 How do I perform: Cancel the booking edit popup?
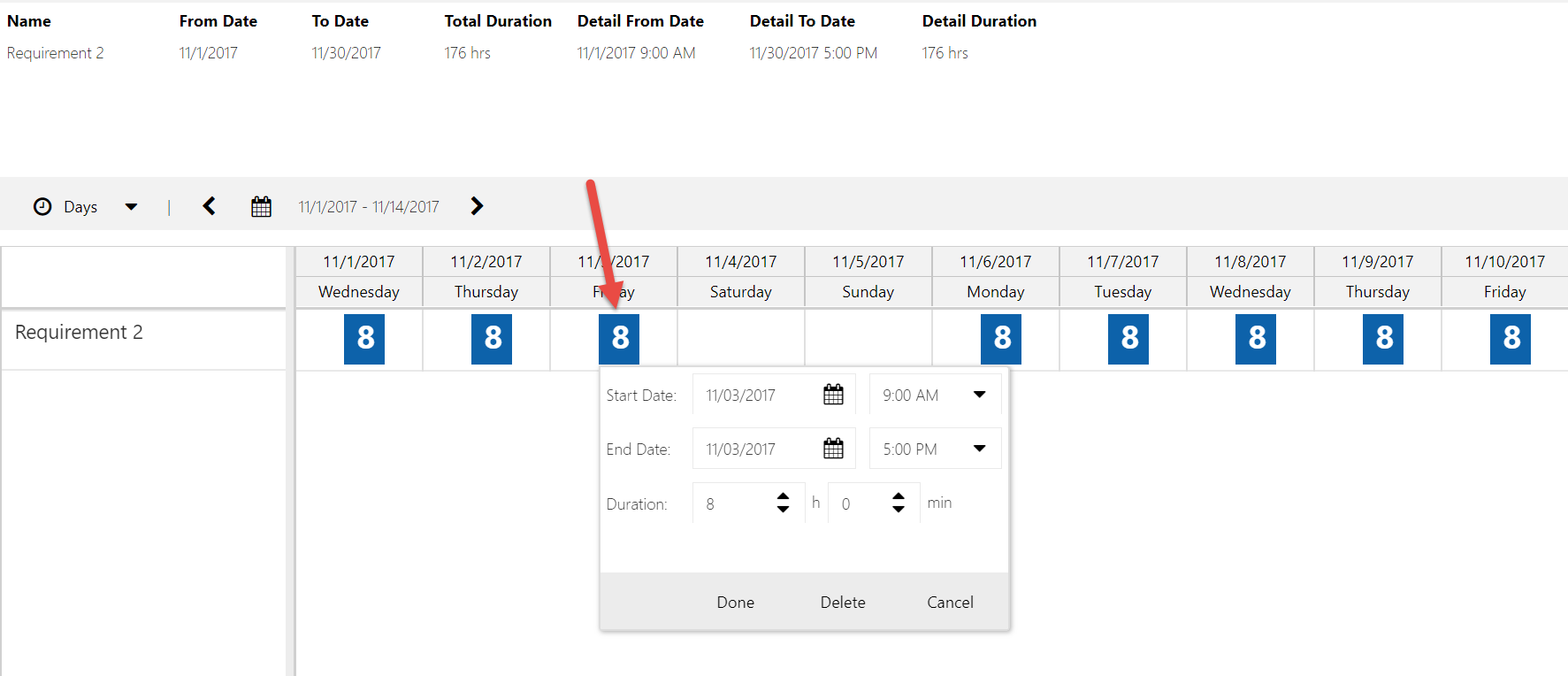[950, 603]
